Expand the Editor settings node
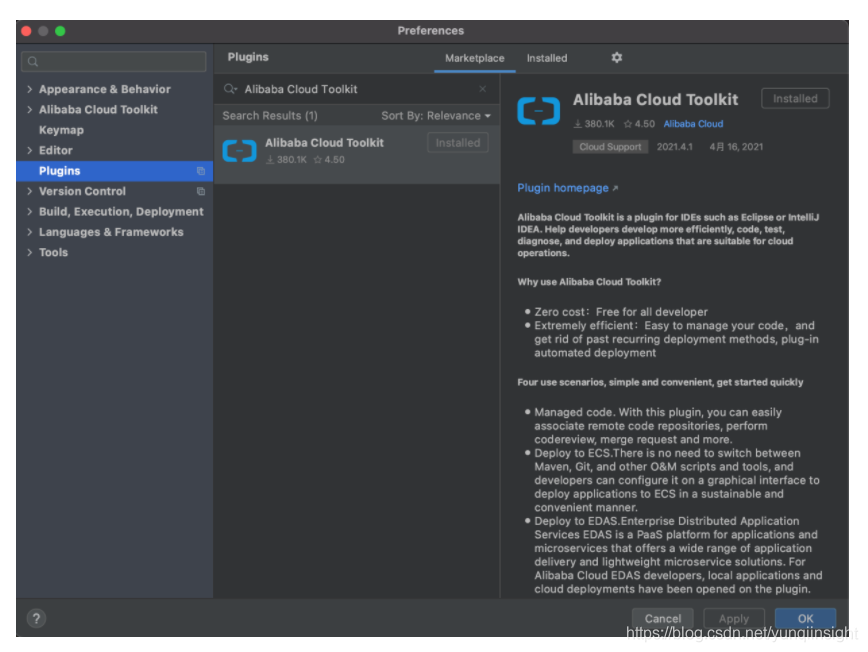 30,151
